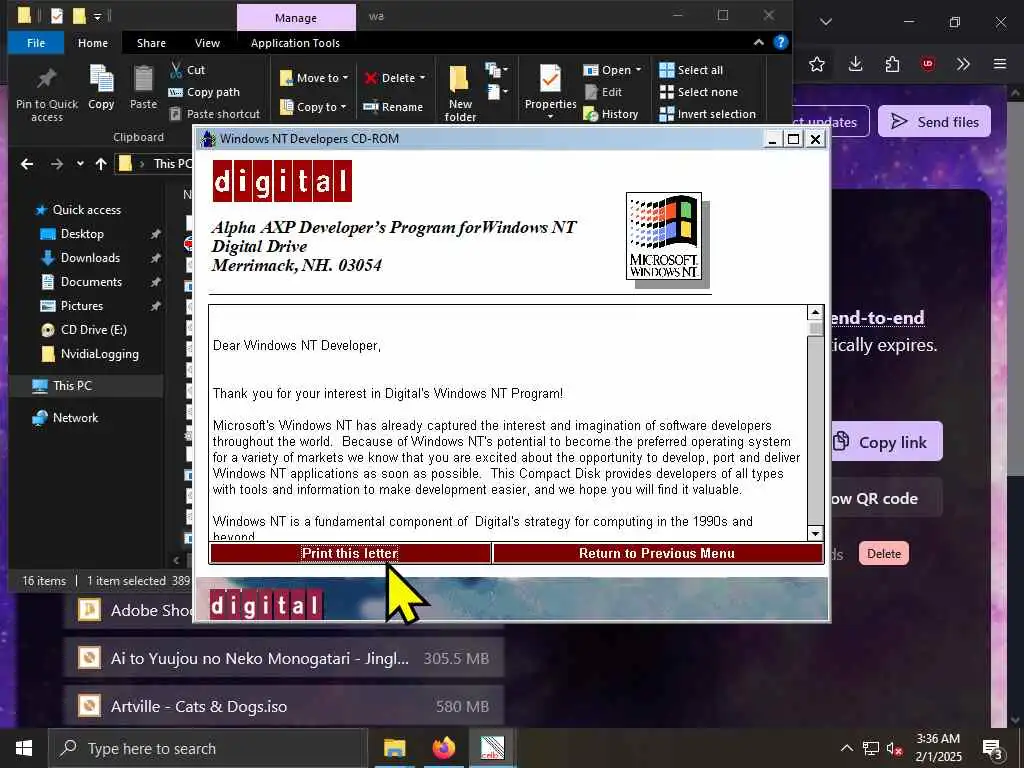Select Downloads in navigation pane
This screenshot has width=1024, height=768.
(90, 258)
